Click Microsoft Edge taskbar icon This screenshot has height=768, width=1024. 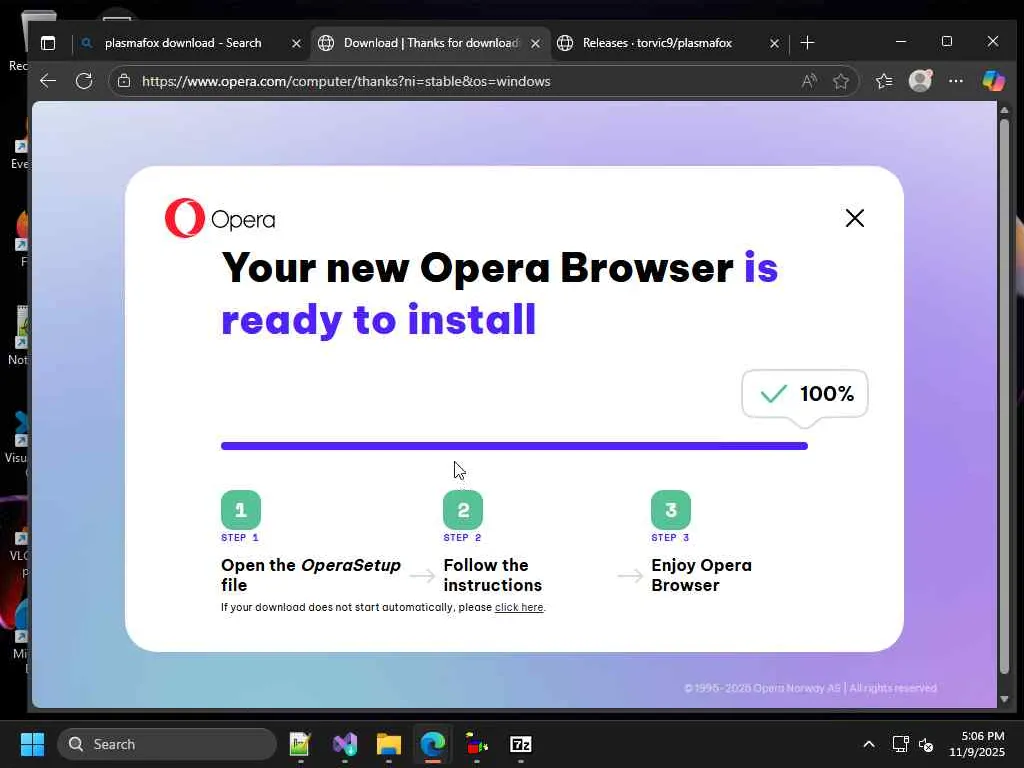pyautogui.click(x=432, y=744)
